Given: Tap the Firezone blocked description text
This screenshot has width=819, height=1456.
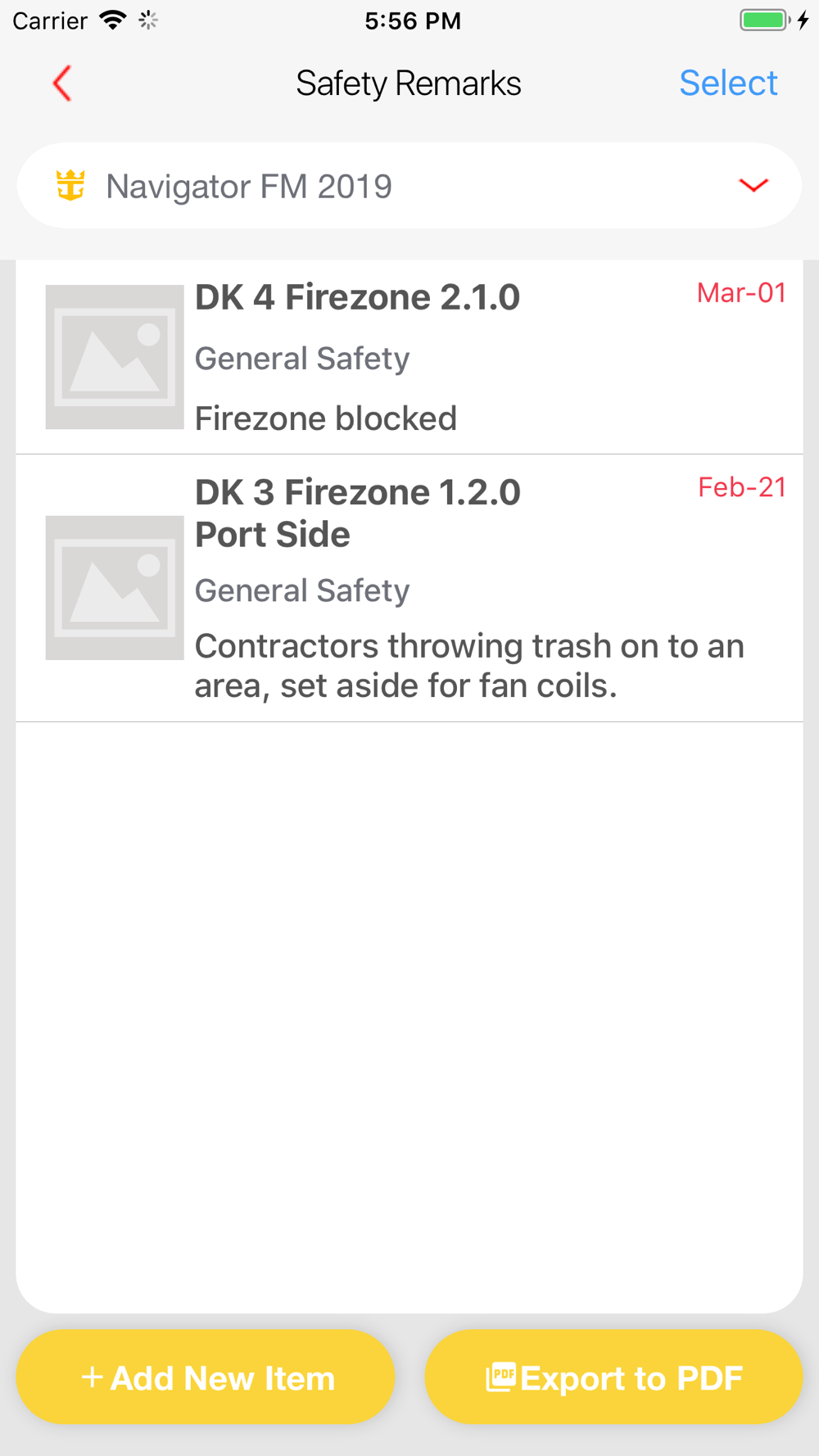Looking at the screenshot, I should (x=326, y=418).
